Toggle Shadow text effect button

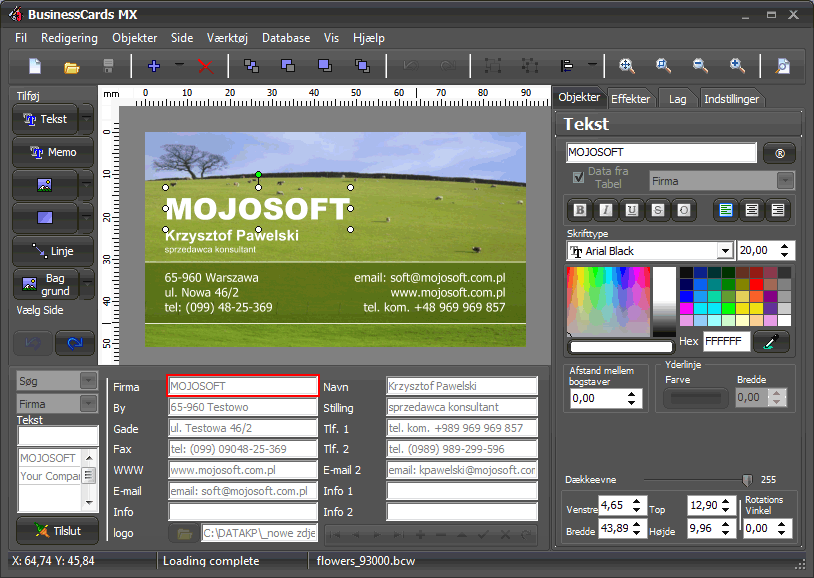[x=658, y=210]
